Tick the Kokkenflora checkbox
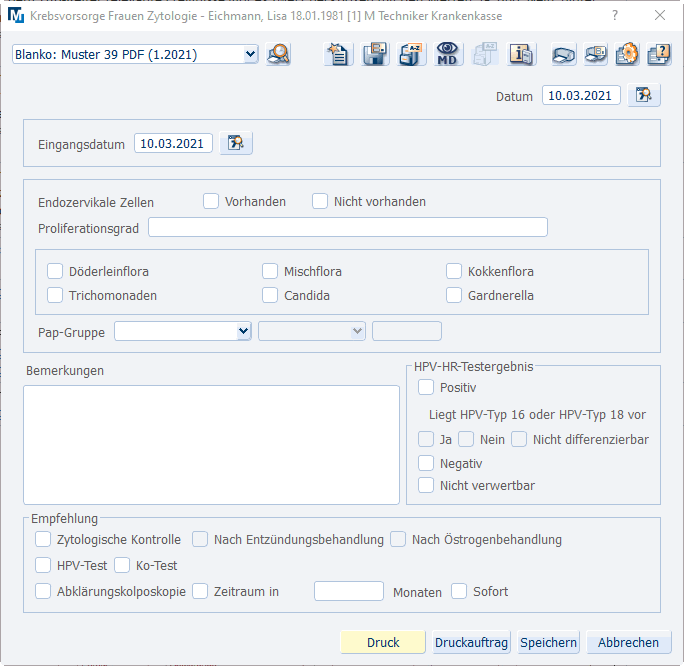The width and height of the screenshot is (684, 666). tap(454, 271)
